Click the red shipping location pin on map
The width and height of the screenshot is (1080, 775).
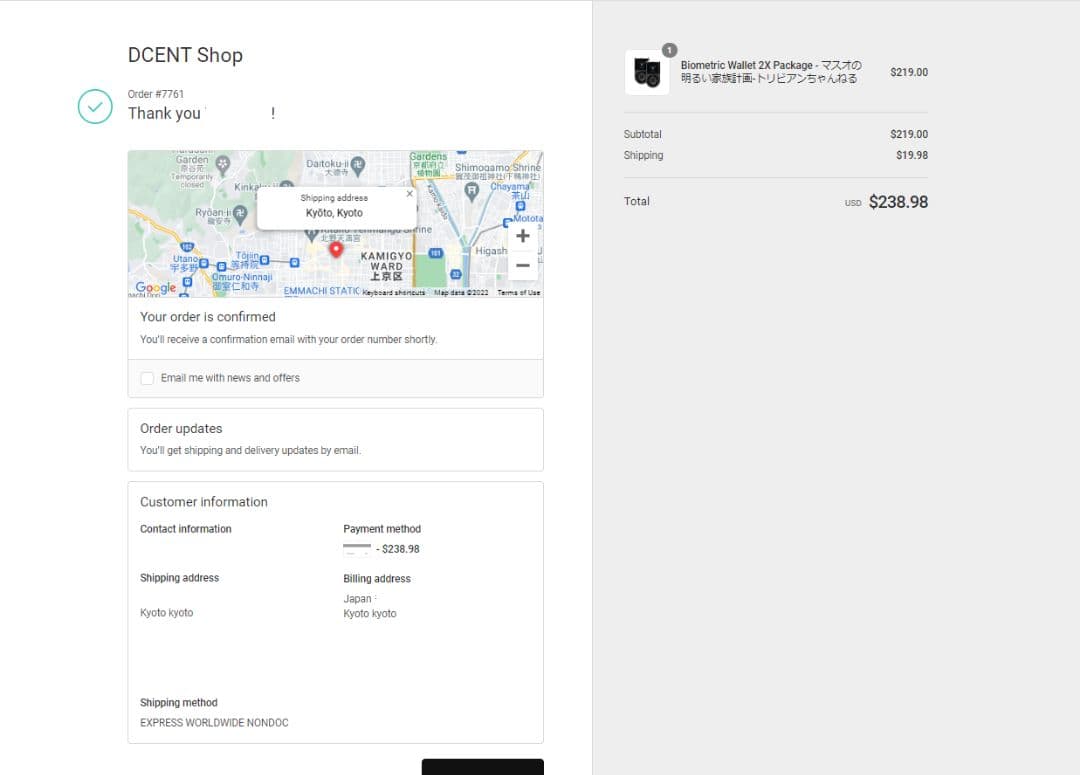336,250
